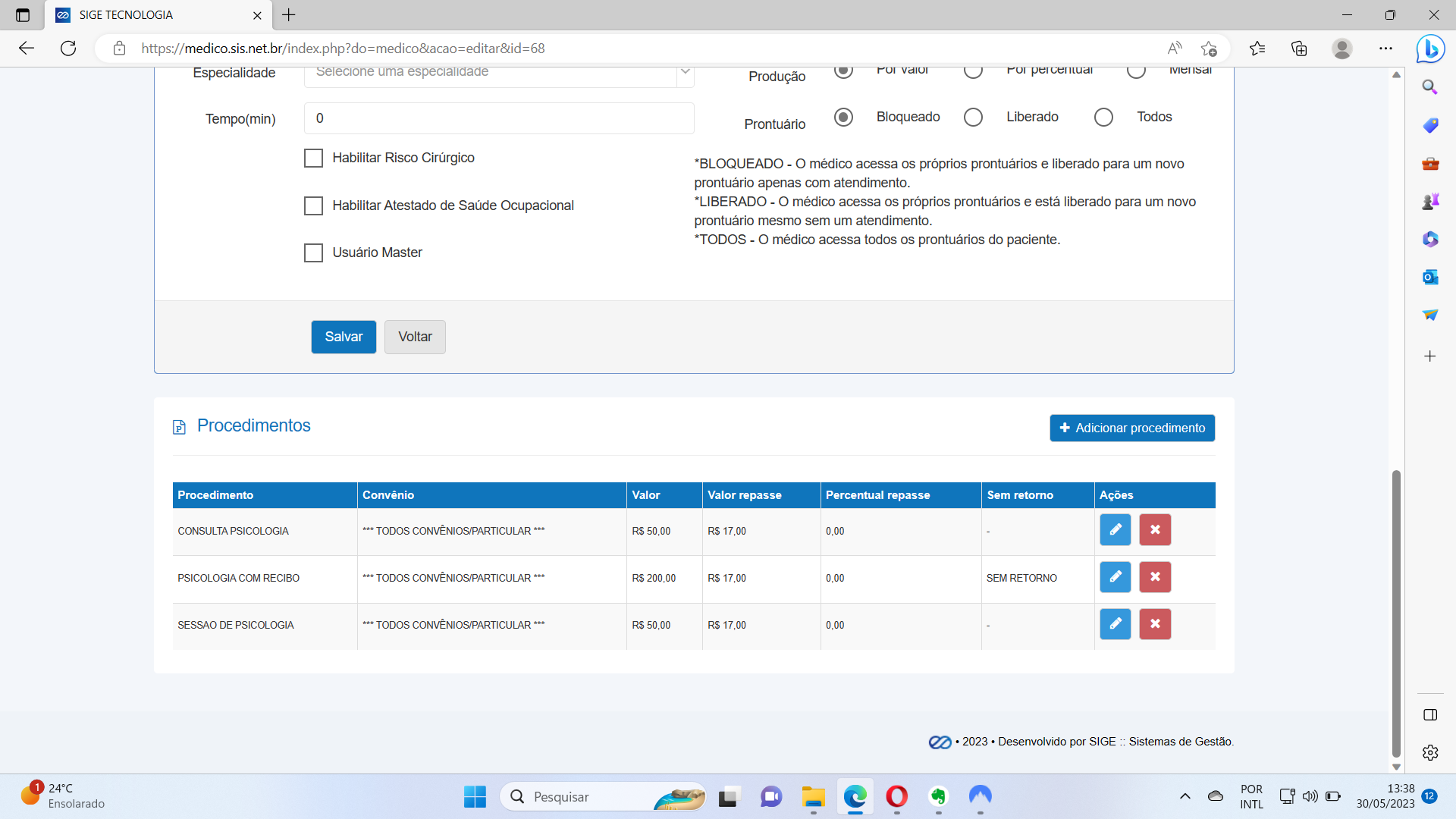Edit the SESSAO DE PSICOLOGIA row

tap(1115, 624)
